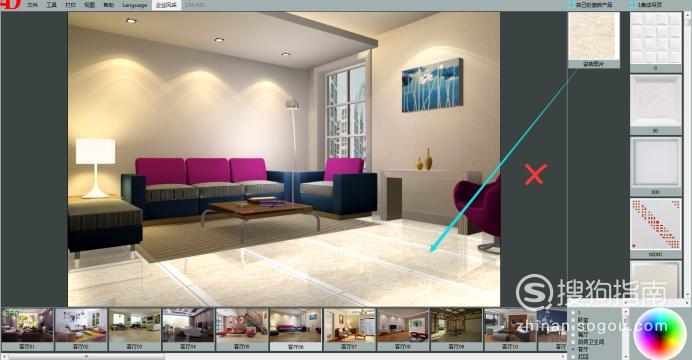Image resolution: width=692 pixels, height=360 pixels.
Task: Click the scene strip horizontal scrollbar thumb
Action: tap(86, 356)
